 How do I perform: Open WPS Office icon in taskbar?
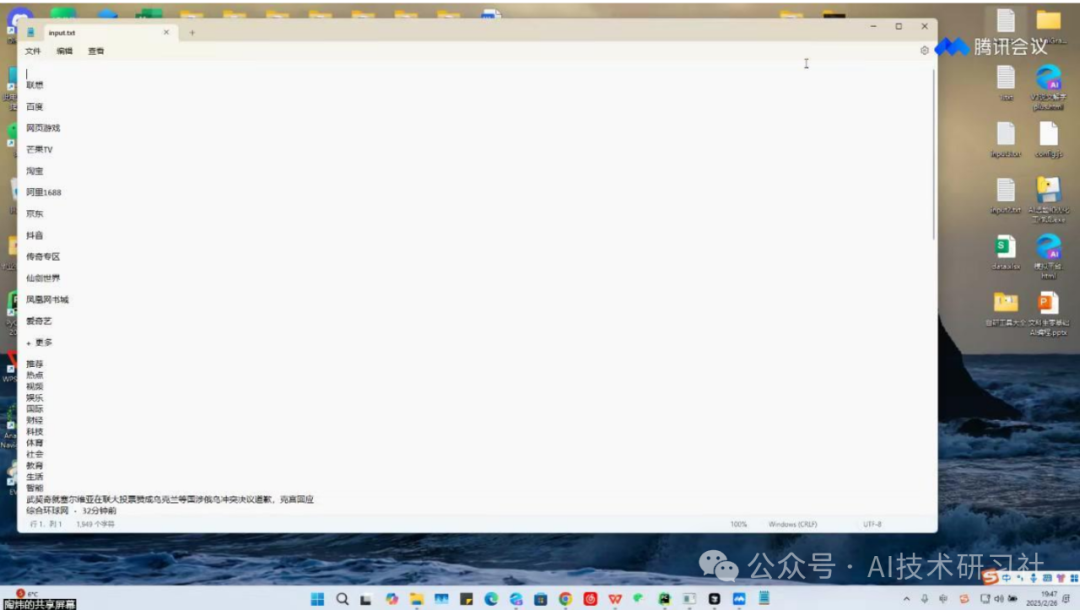click(615, 599)
